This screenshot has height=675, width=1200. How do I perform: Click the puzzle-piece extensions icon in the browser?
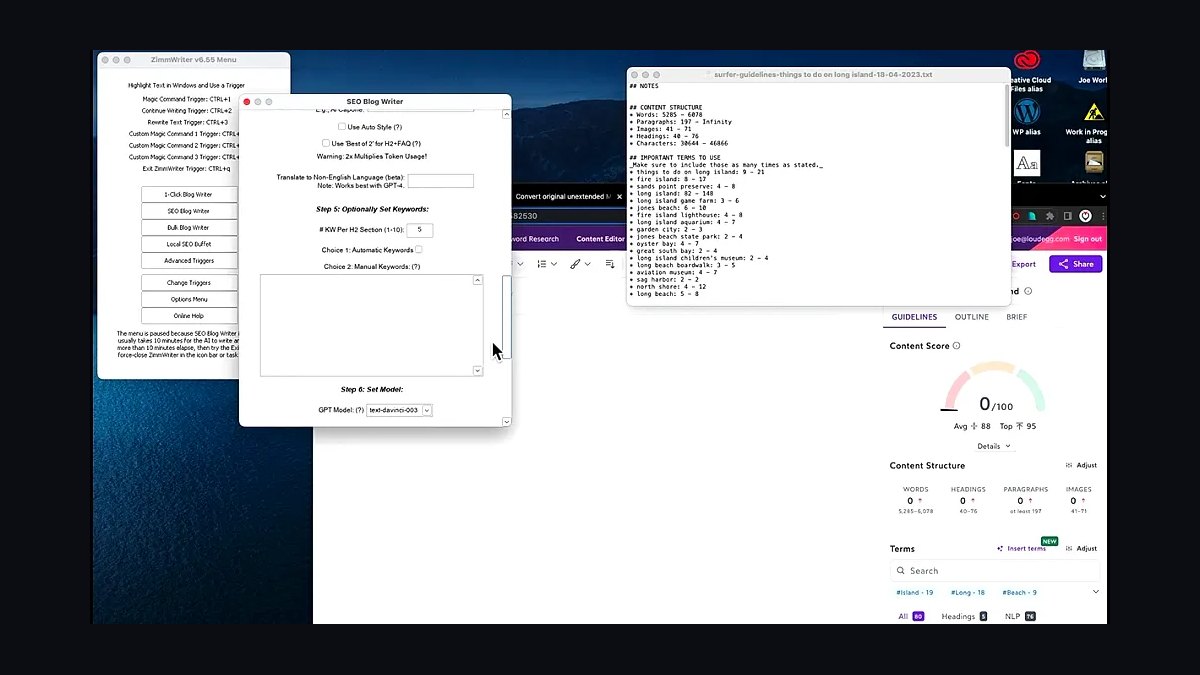click(x=1051, y=215)
